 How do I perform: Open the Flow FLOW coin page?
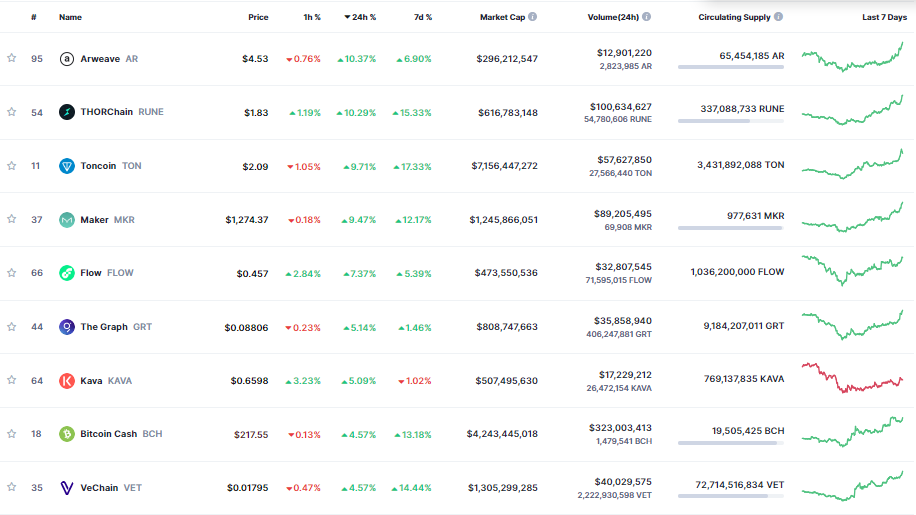[107, 273]
